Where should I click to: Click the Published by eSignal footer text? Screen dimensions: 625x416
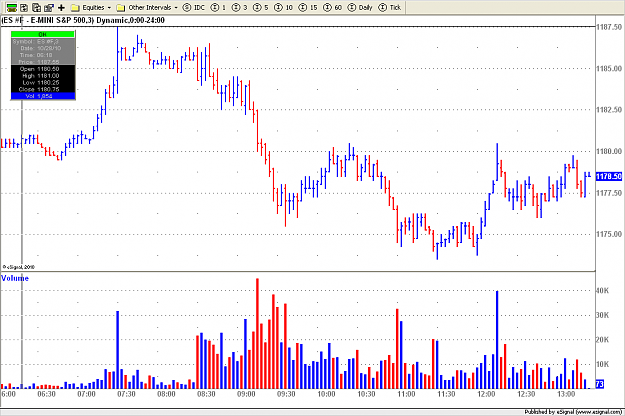pos(573,412)
